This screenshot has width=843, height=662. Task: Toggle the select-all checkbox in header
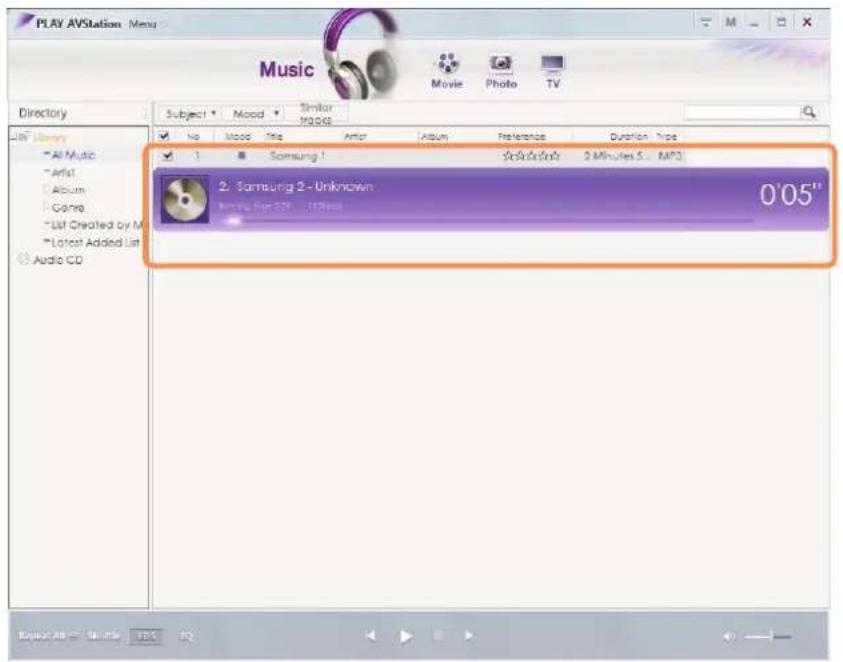[x=164, y=136]
